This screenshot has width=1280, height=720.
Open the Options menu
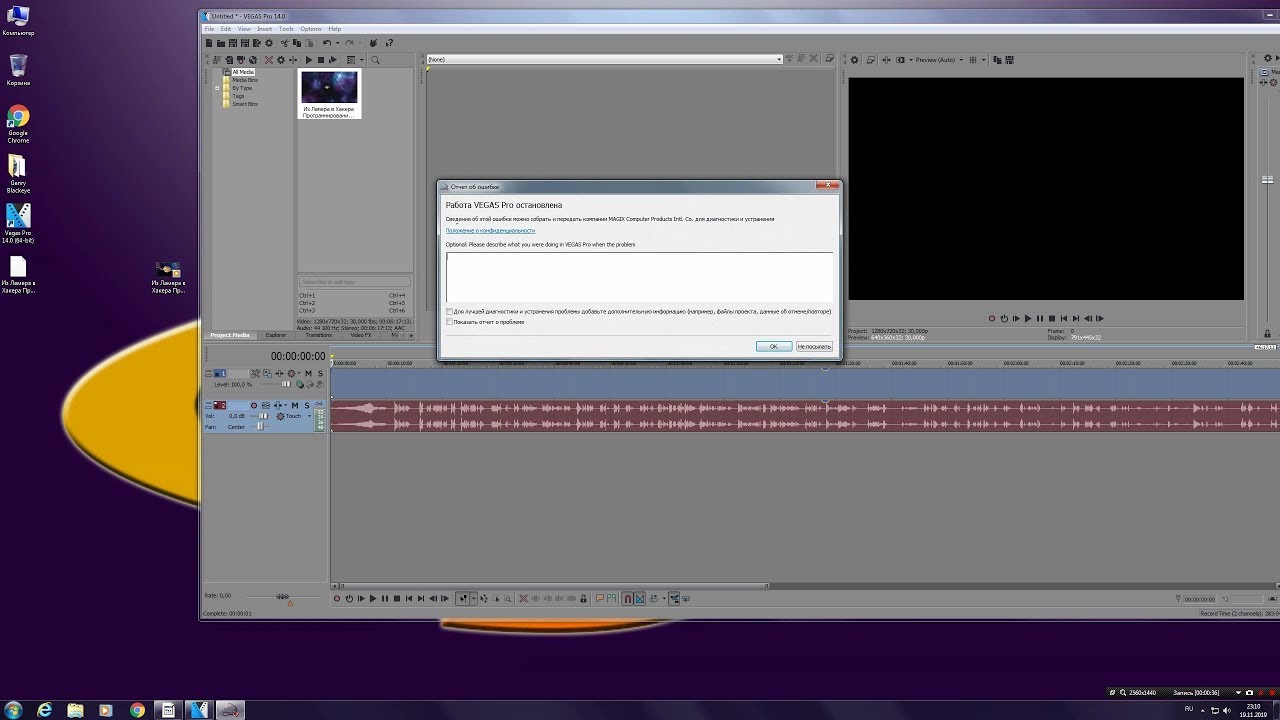coord(311,29)
